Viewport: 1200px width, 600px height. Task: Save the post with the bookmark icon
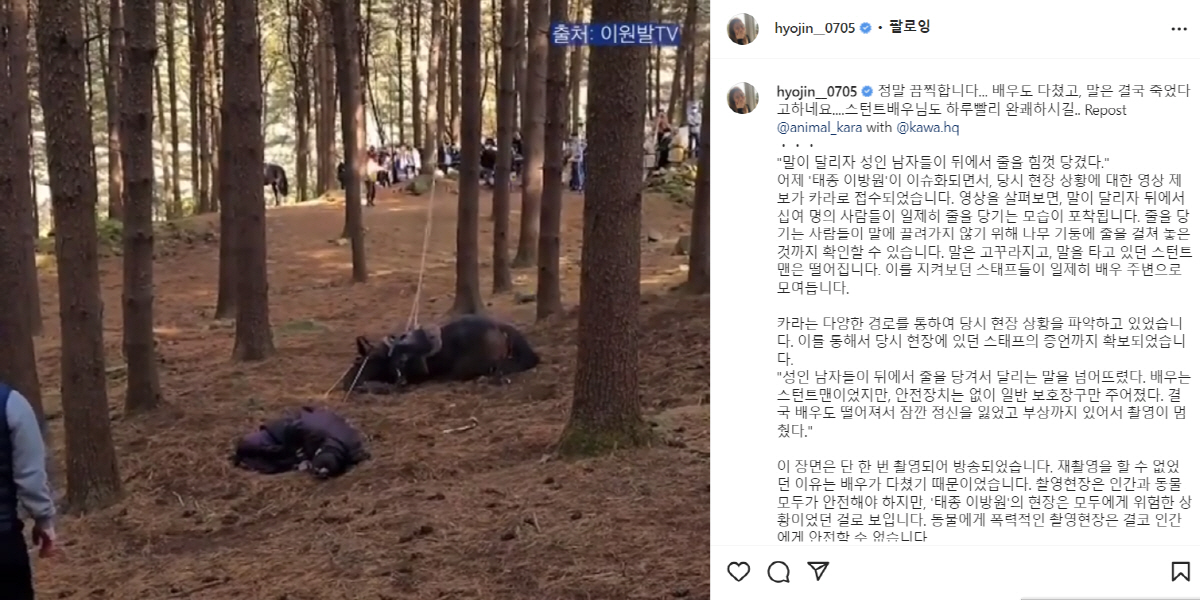(x=1180, y=572)
